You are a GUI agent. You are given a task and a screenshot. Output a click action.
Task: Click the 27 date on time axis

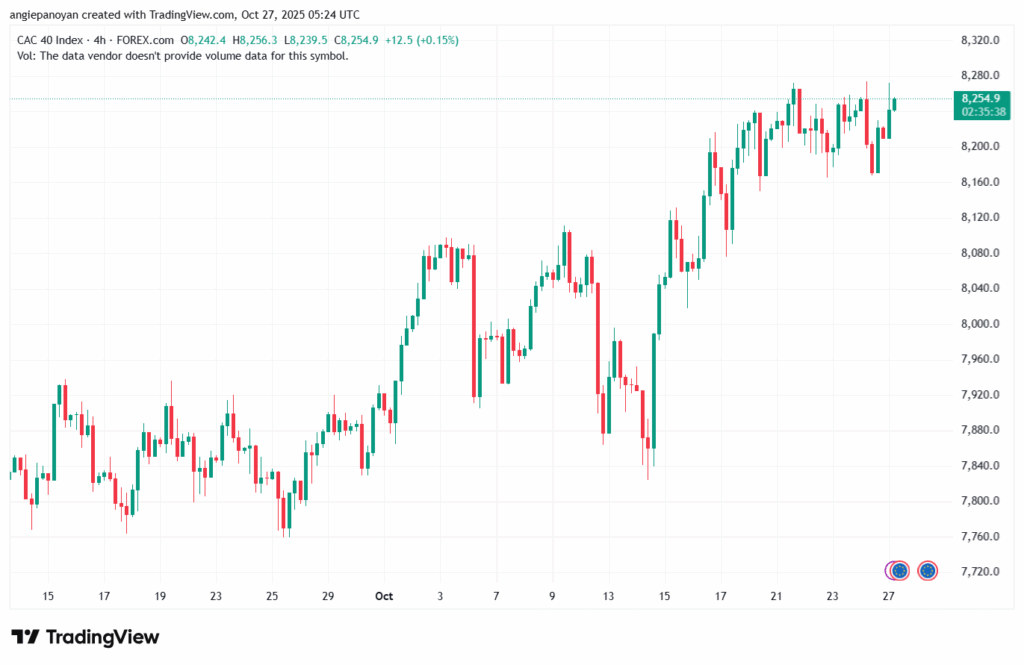[888, 596]
